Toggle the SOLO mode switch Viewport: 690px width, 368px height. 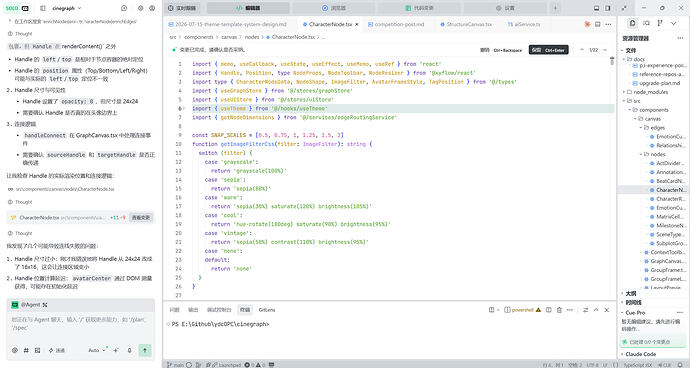point(17,8)
